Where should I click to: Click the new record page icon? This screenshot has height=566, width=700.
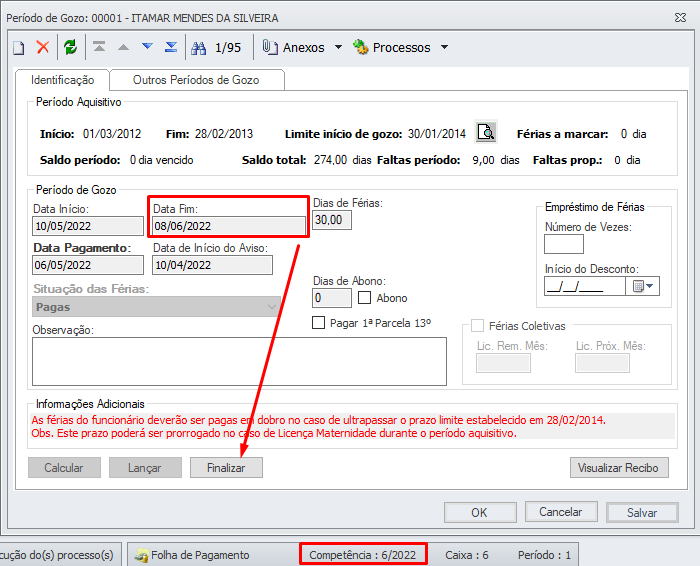19,47
